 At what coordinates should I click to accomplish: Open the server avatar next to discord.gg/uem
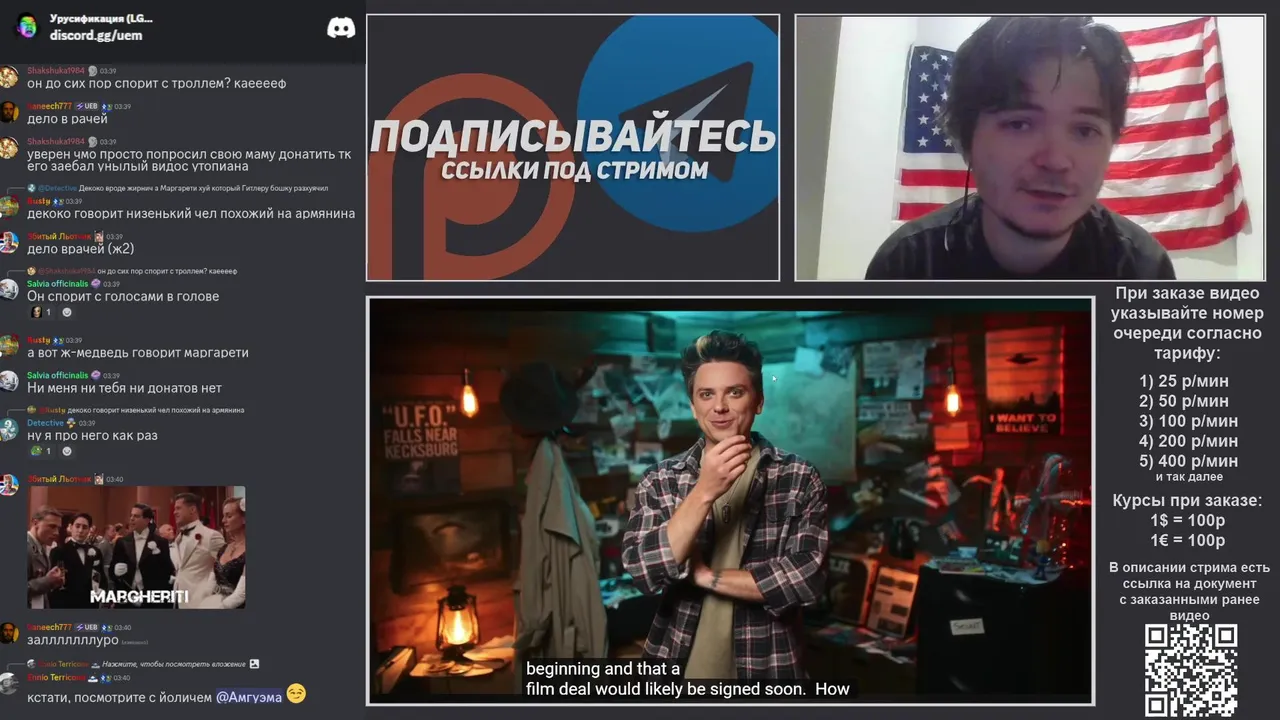pos(27,27)
